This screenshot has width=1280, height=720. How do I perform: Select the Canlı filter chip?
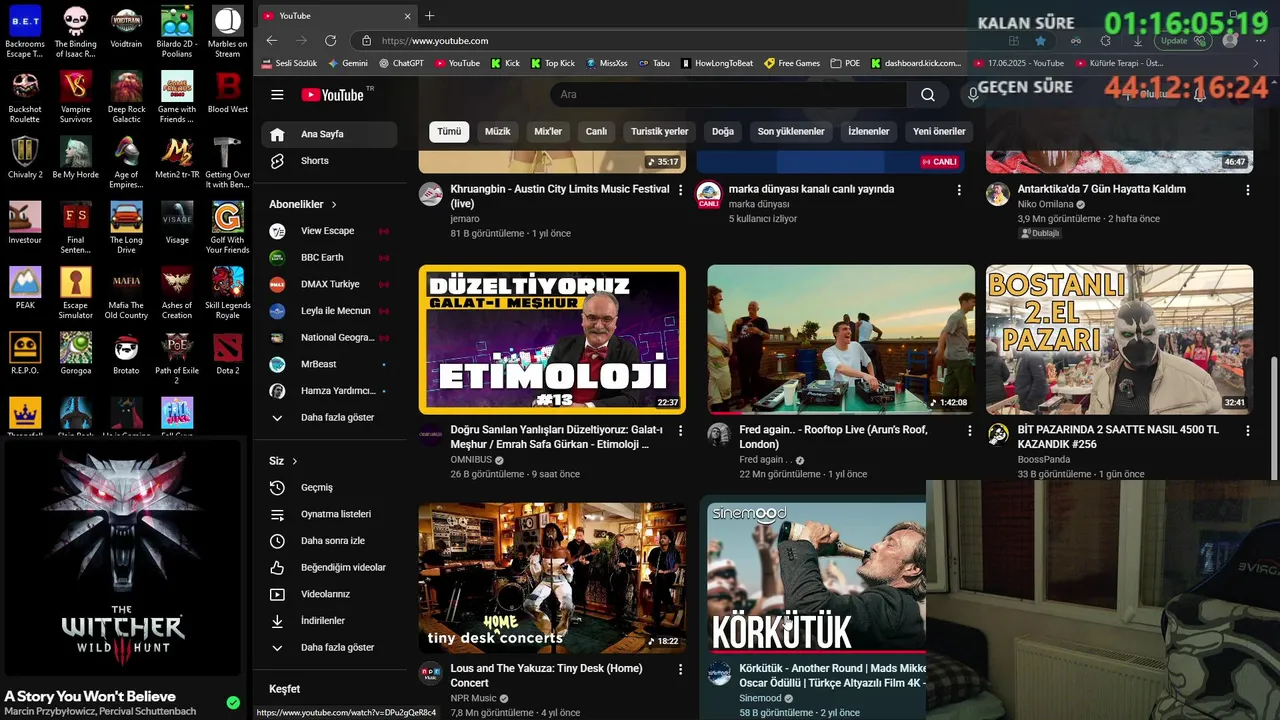[596, 132]
